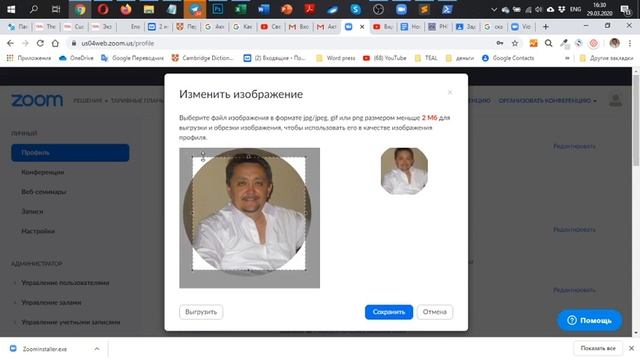Switch to the '2 и' tab

[x=158, y=27]
